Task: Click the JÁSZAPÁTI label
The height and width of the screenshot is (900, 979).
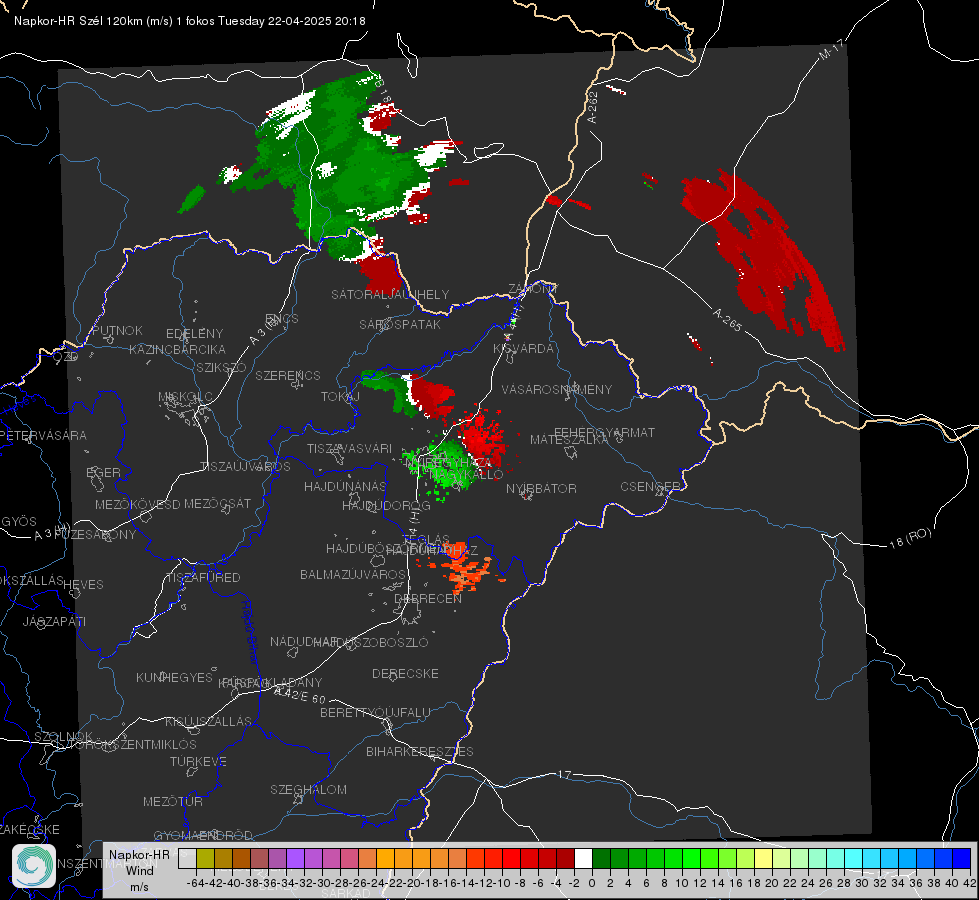Action: (54, 621)
